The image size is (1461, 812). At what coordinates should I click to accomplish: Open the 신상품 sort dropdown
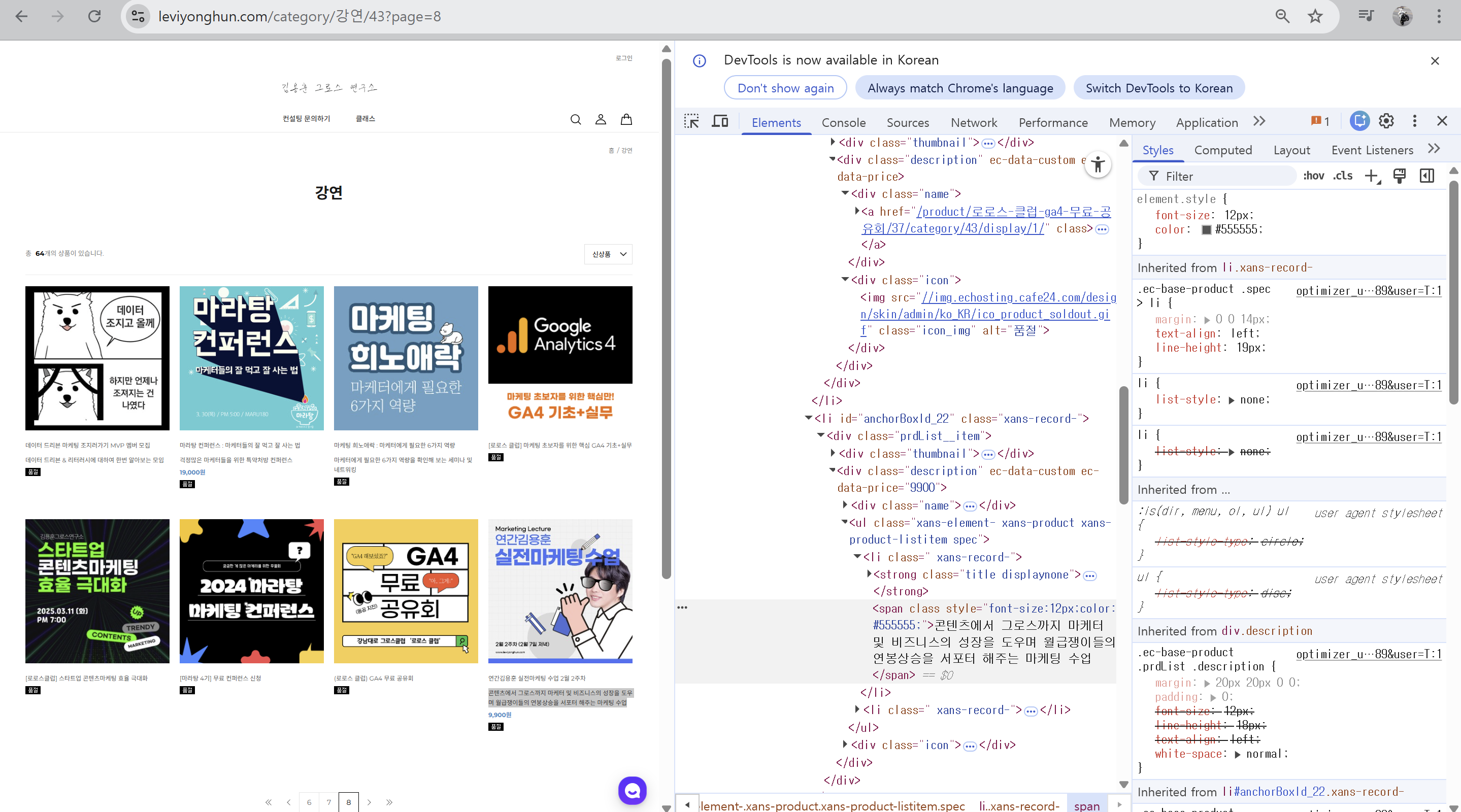pos(608,254)
